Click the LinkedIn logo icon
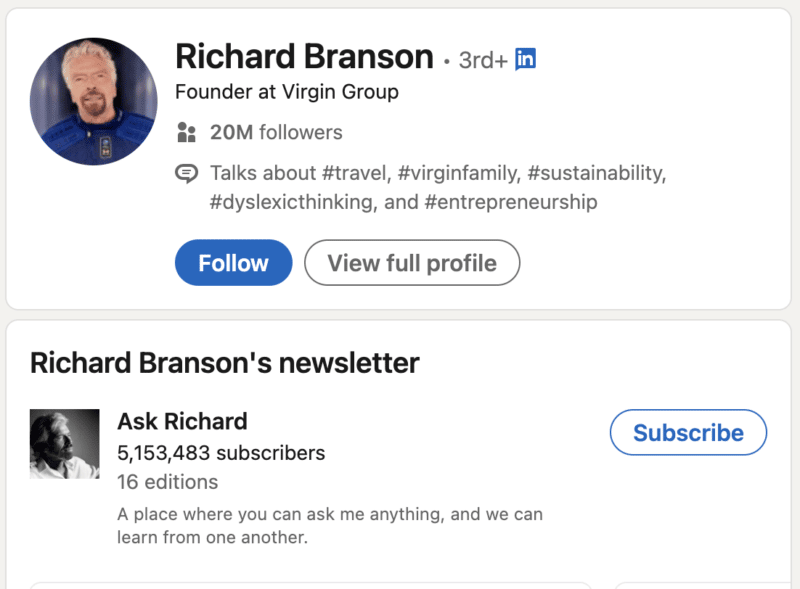The width and height of the screenshot is (800, 589). tap(524, 58)
